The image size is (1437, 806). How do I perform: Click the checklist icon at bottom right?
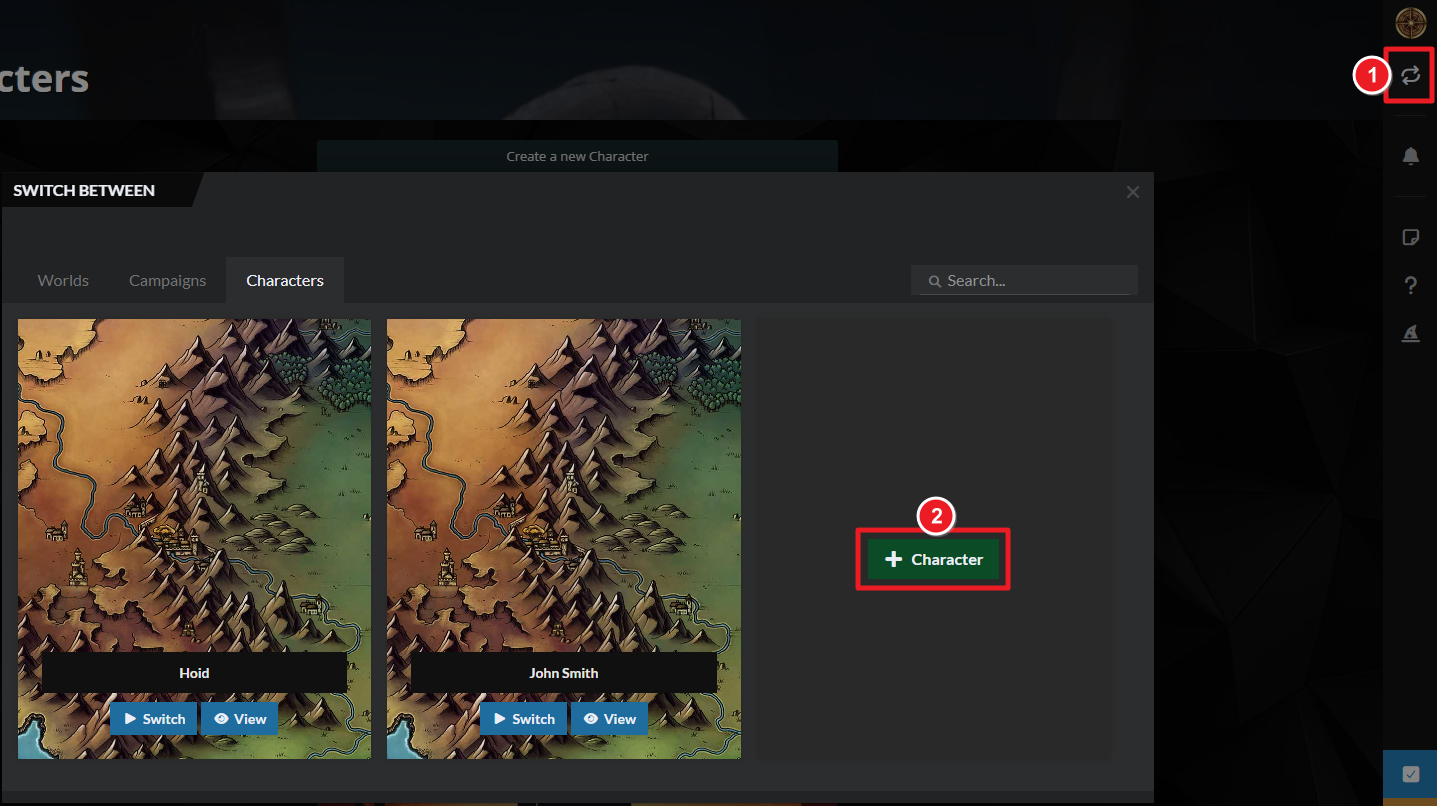point(1410,774)
